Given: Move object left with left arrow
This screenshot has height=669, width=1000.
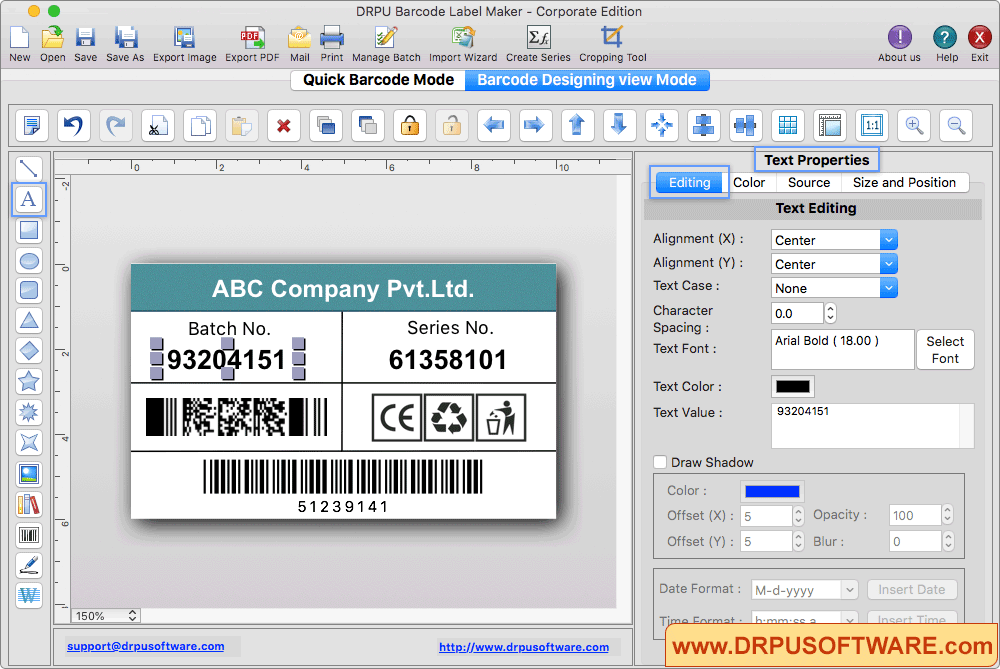Looking at the screenshot, I should (x=494, y=125).
